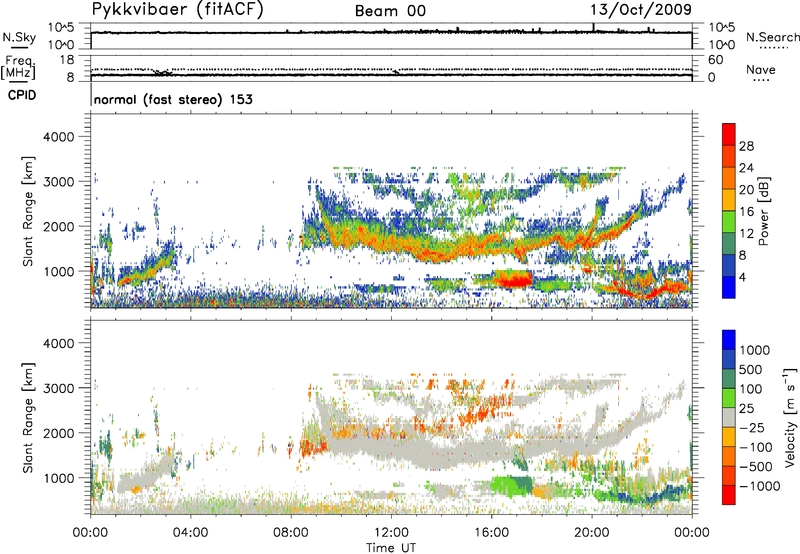Image resolution: width=800 pixels, height=554 pixels.
Task: Select the Beam 00 header label
Action: coord(390,11)
